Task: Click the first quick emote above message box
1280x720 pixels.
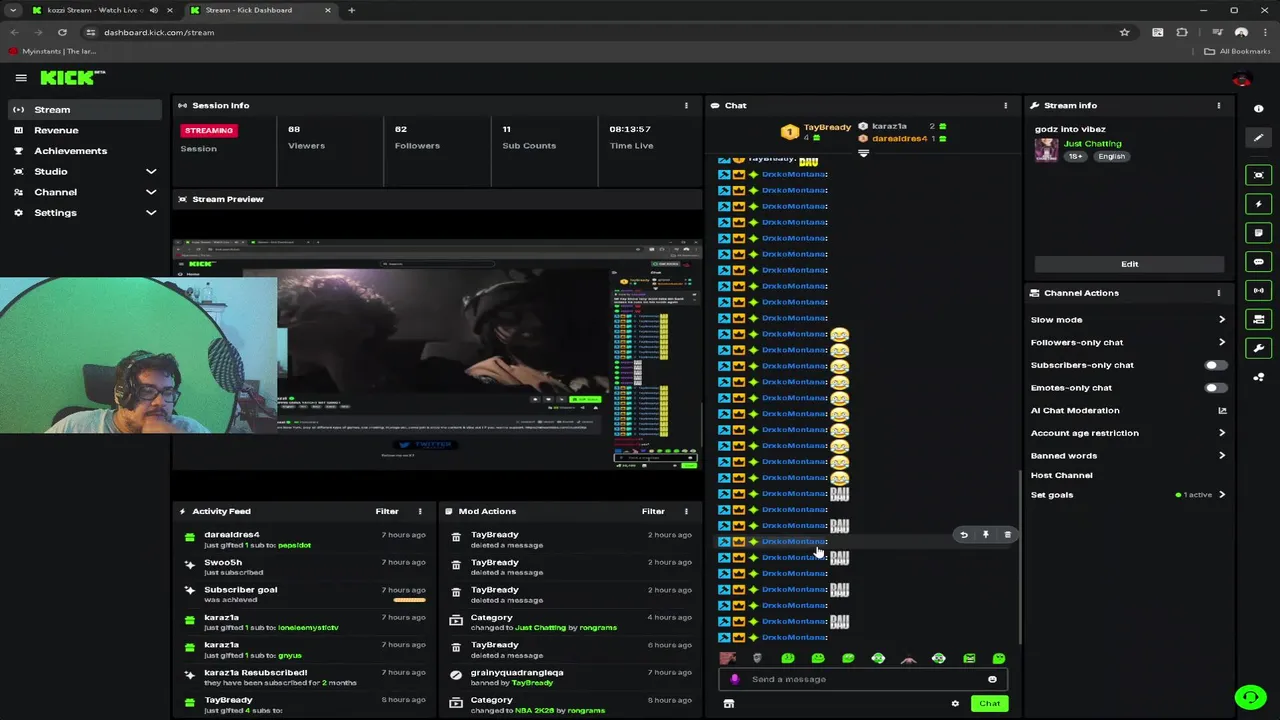Action: 728,658
